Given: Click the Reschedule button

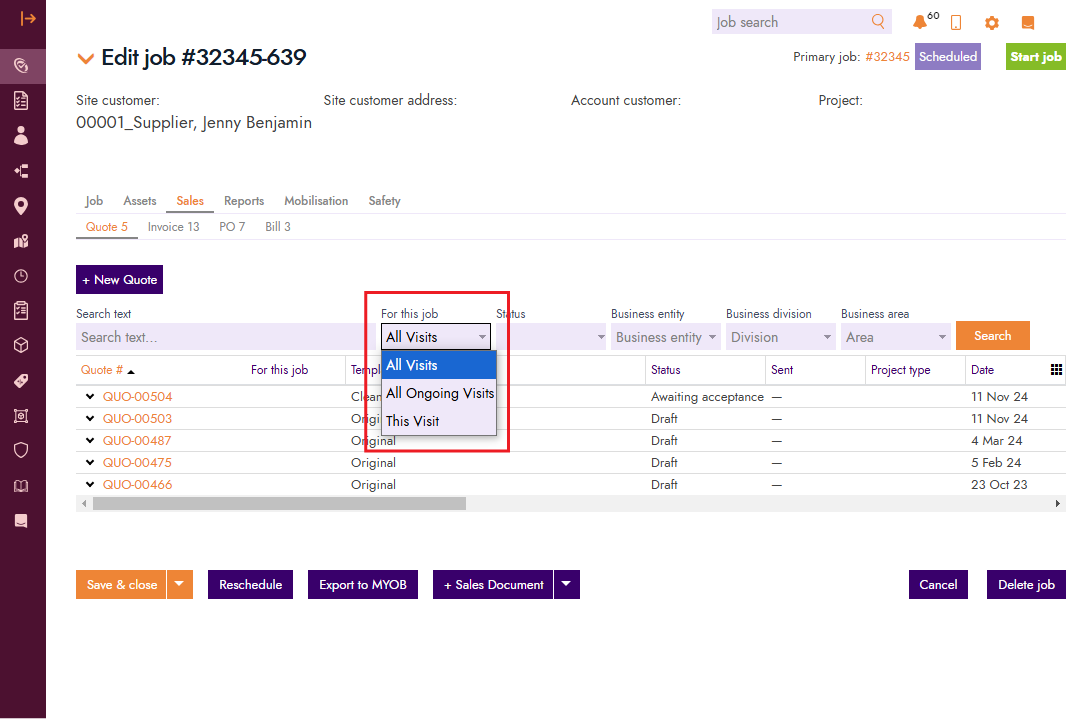Looking at the screenshot, I should (x=250, y=584).
